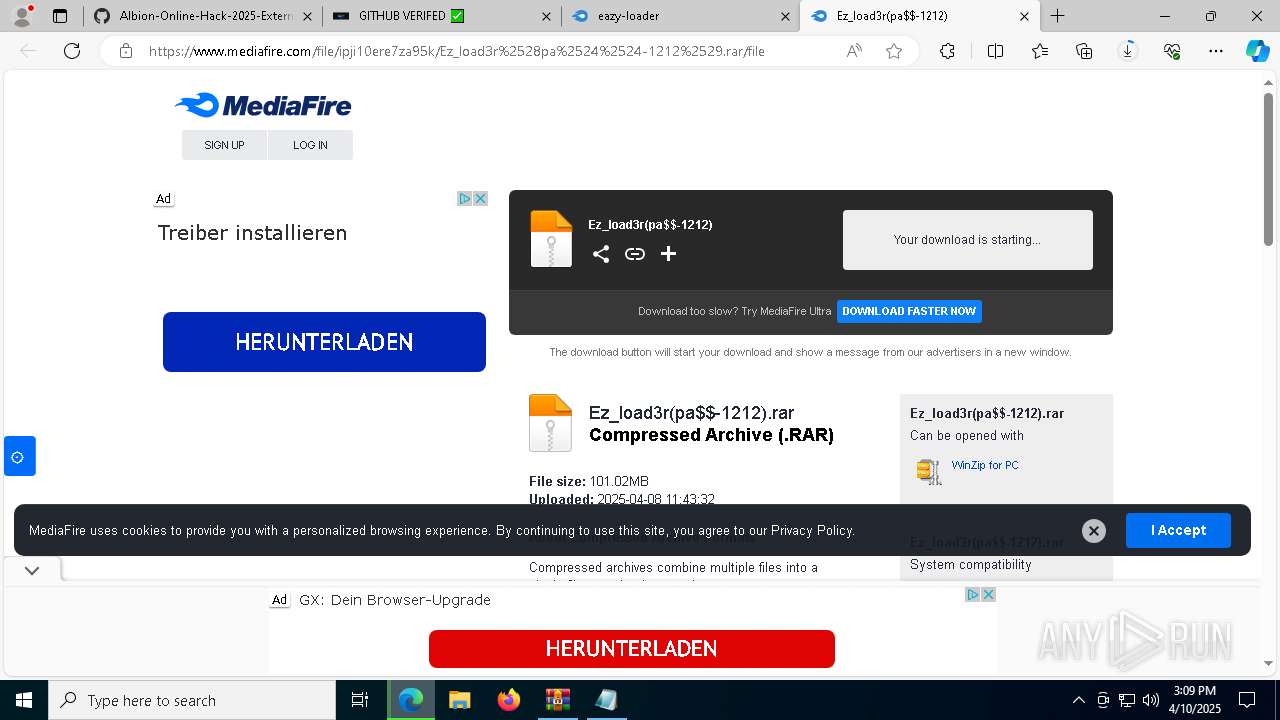Open notification center icon

(x=1247, y=700)
